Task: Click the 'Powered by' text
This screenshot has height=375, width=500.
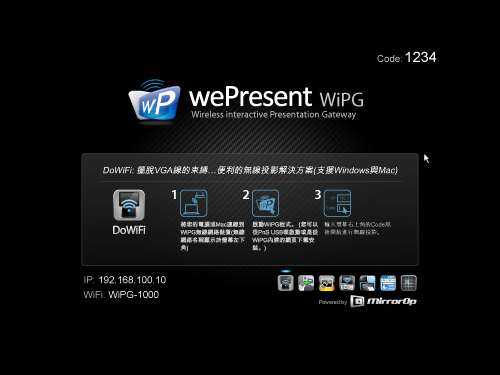Action: click(333, 302)
